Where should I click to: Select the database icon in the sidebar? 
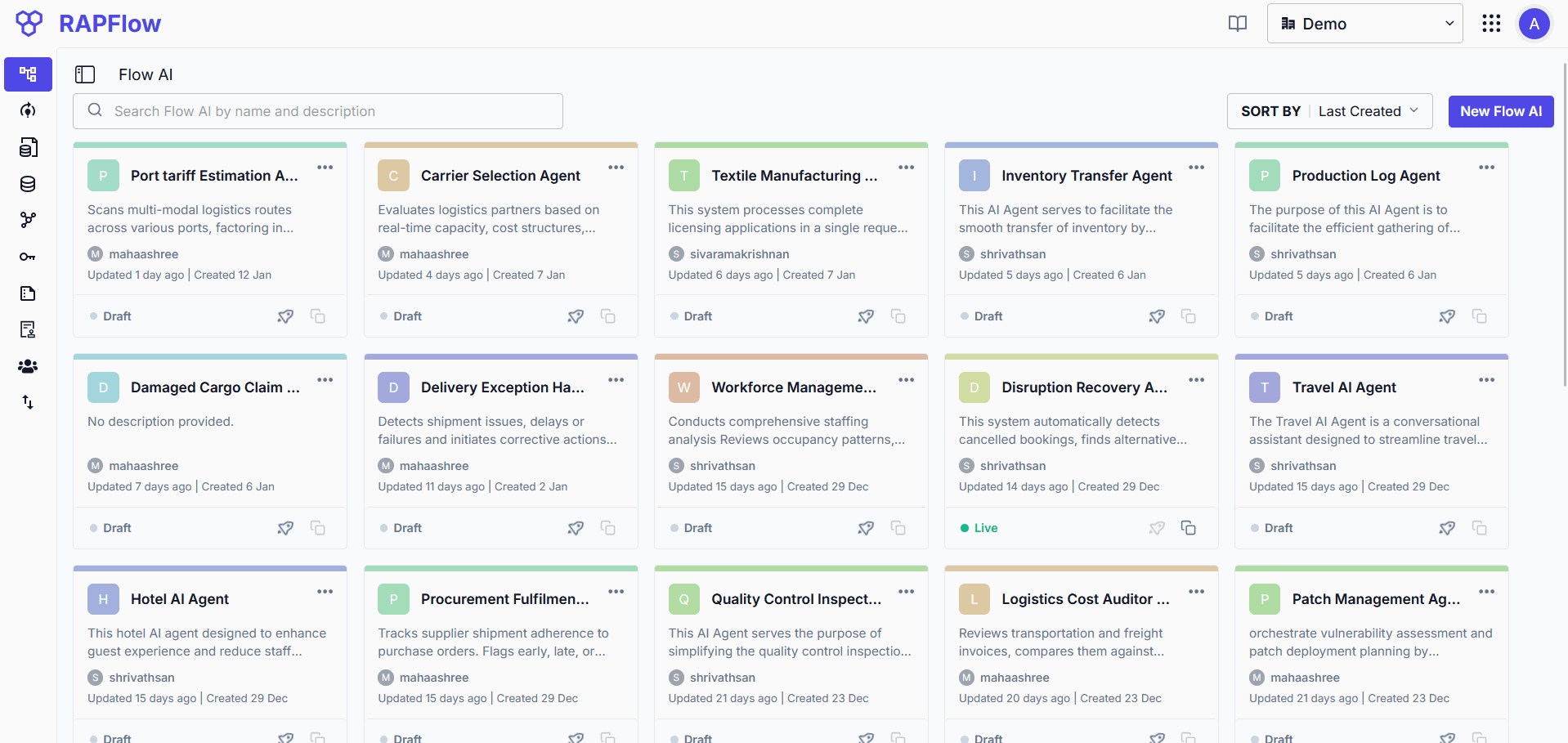point(27,184)
